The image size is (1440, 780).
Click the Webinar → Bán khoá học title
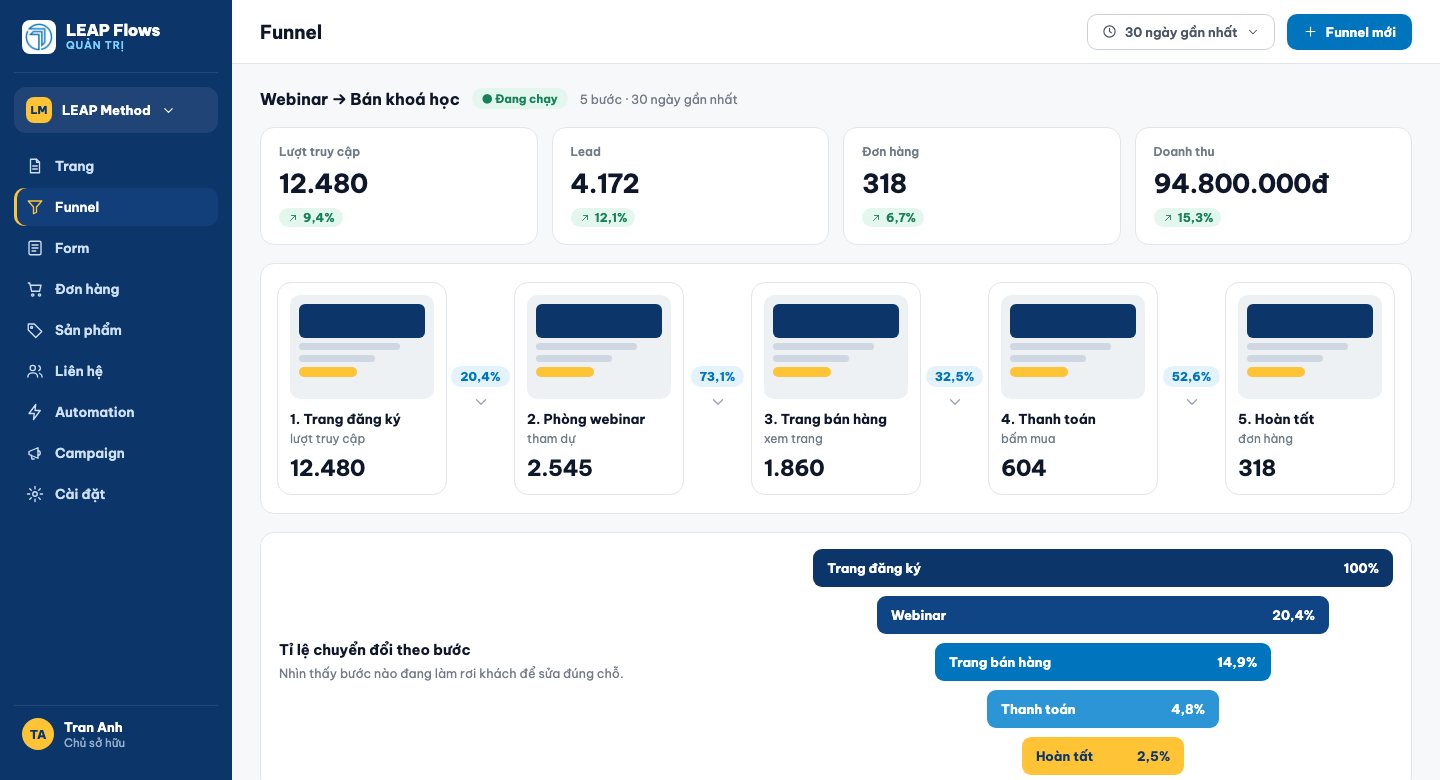pos(360,99)
